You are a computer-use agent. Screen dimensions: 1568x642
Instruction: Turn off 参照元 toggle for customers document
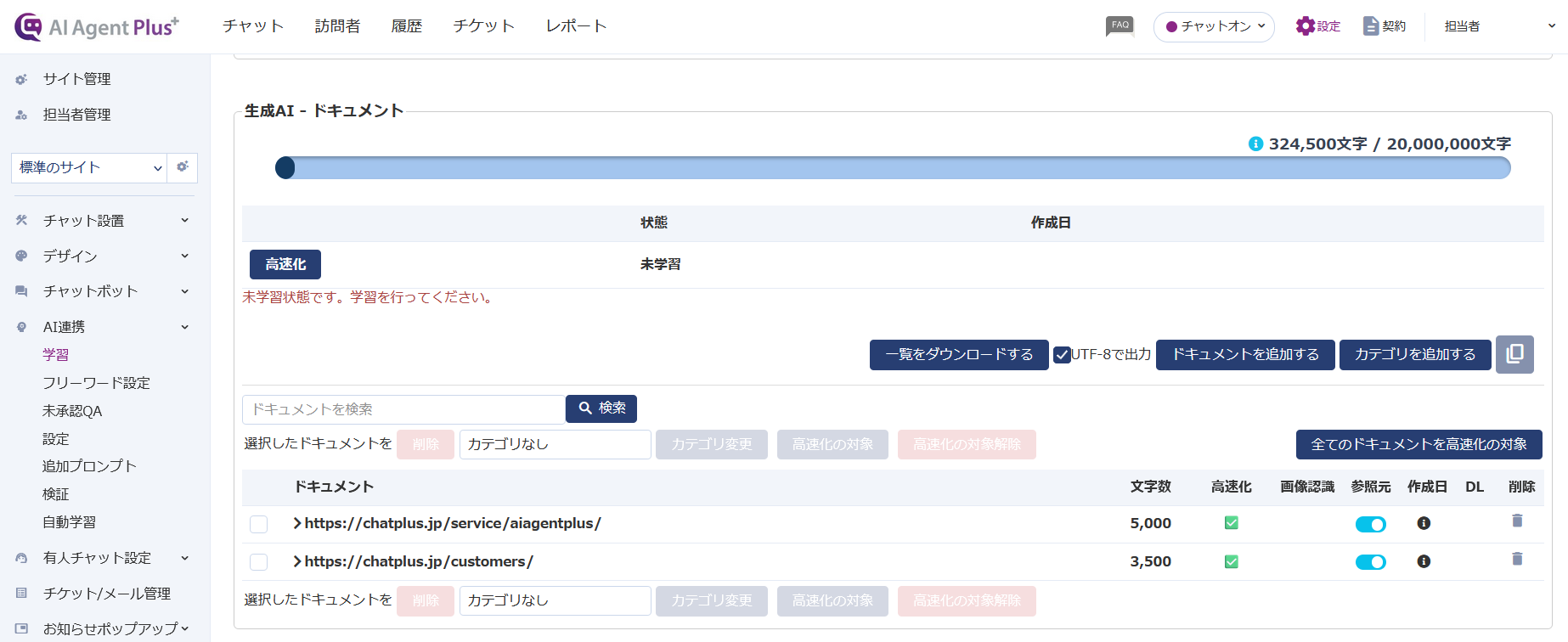(1370, 562)
